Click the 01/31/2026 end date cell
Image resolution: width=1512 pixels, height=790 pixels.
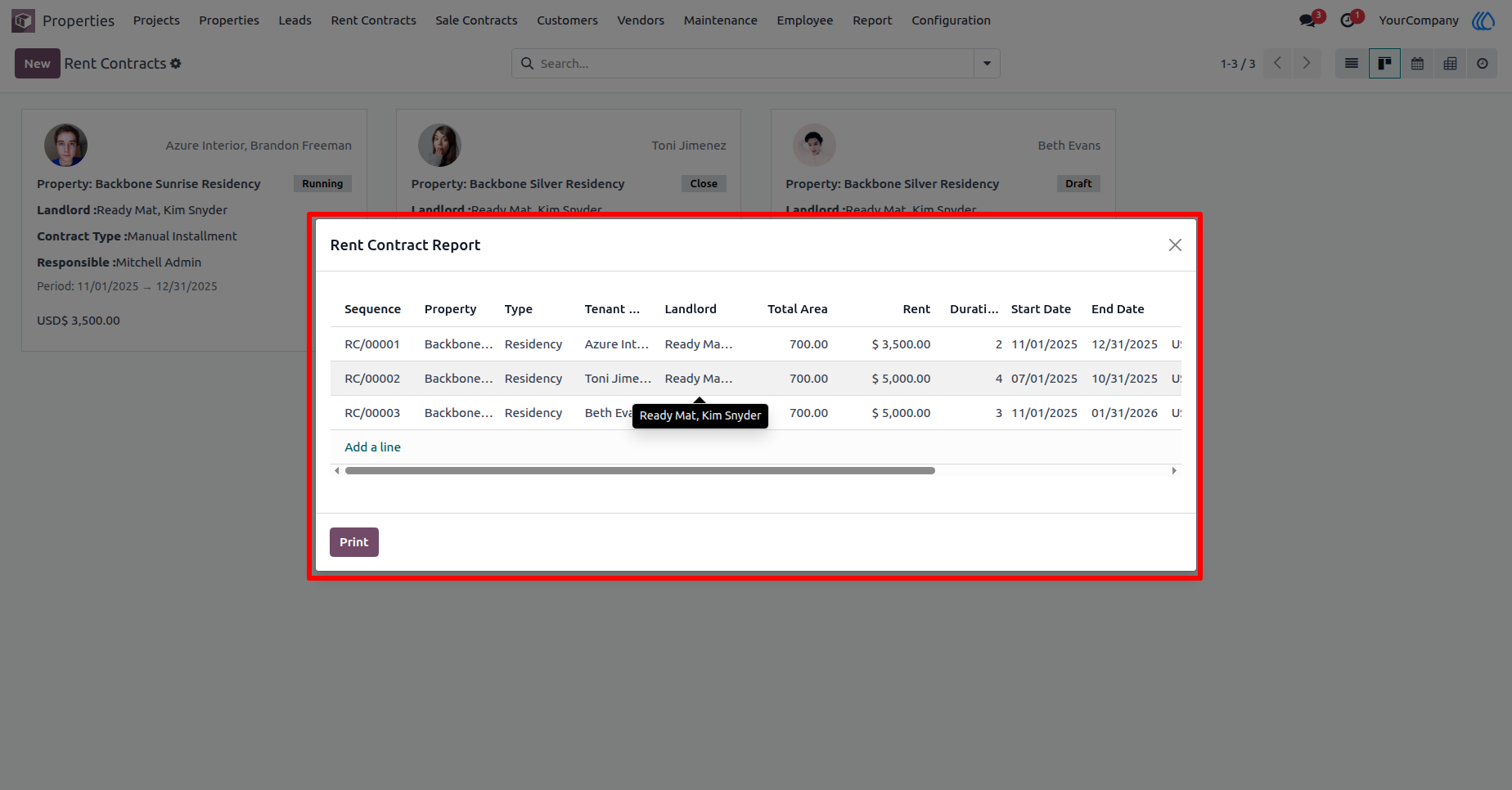point(1124,413)
